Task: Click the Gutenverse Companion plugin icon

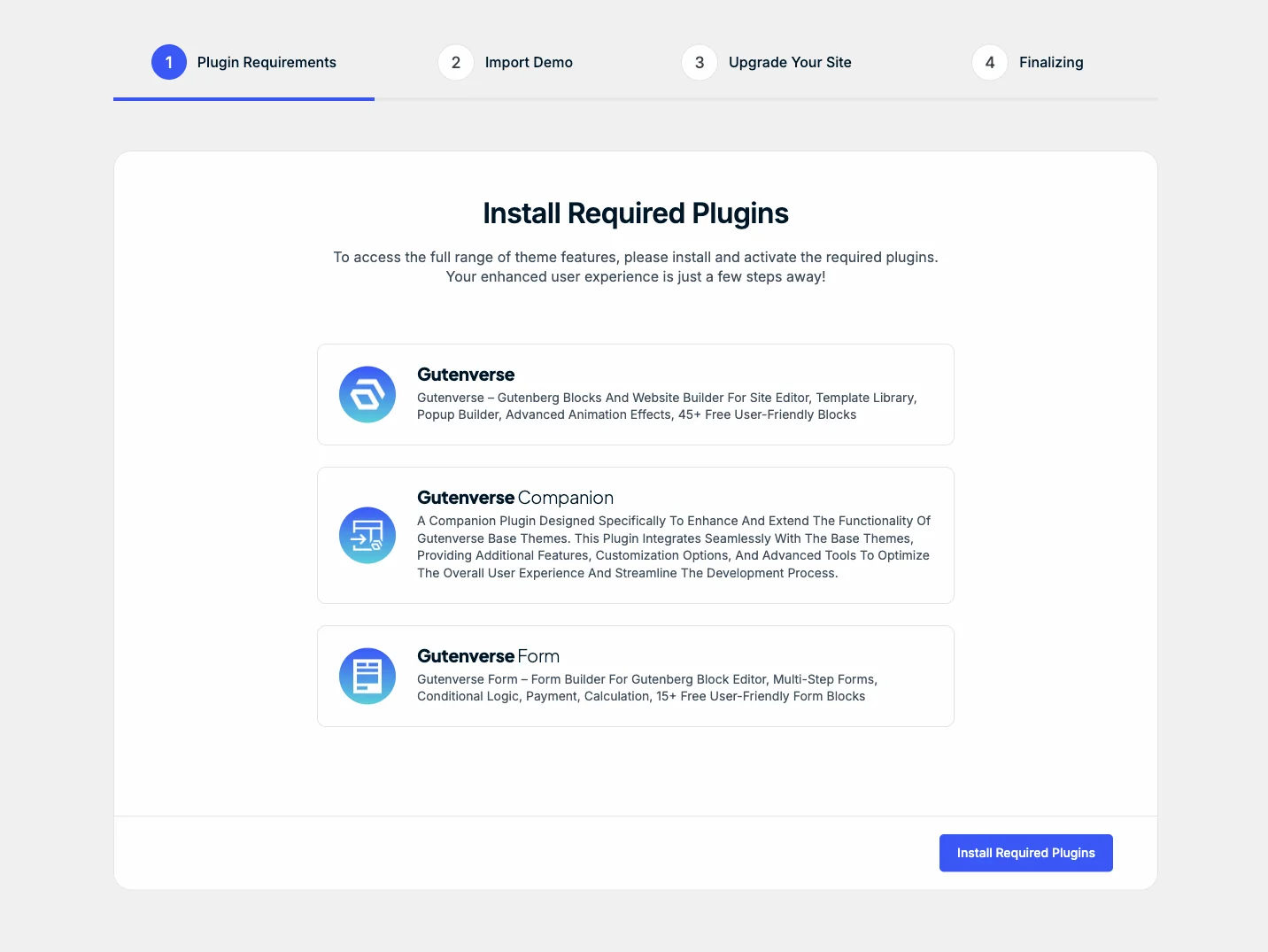Action: (x=367, y=535)
